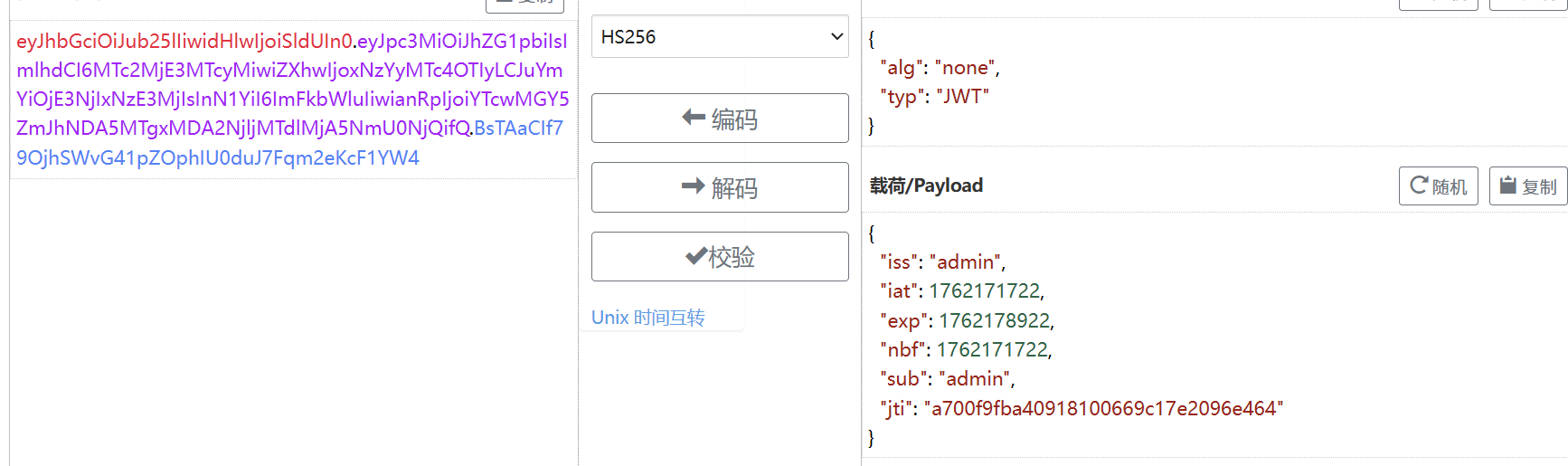Click the right arrow icon on 解码

pyautogui.click(x=694, y=185)
